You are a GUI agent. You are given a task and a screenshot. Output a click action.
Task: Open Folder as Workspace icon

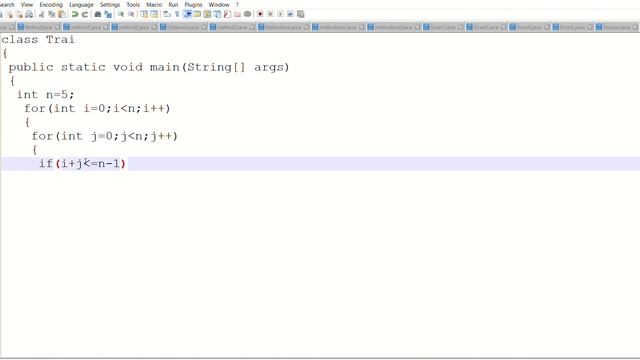[237, 14]
